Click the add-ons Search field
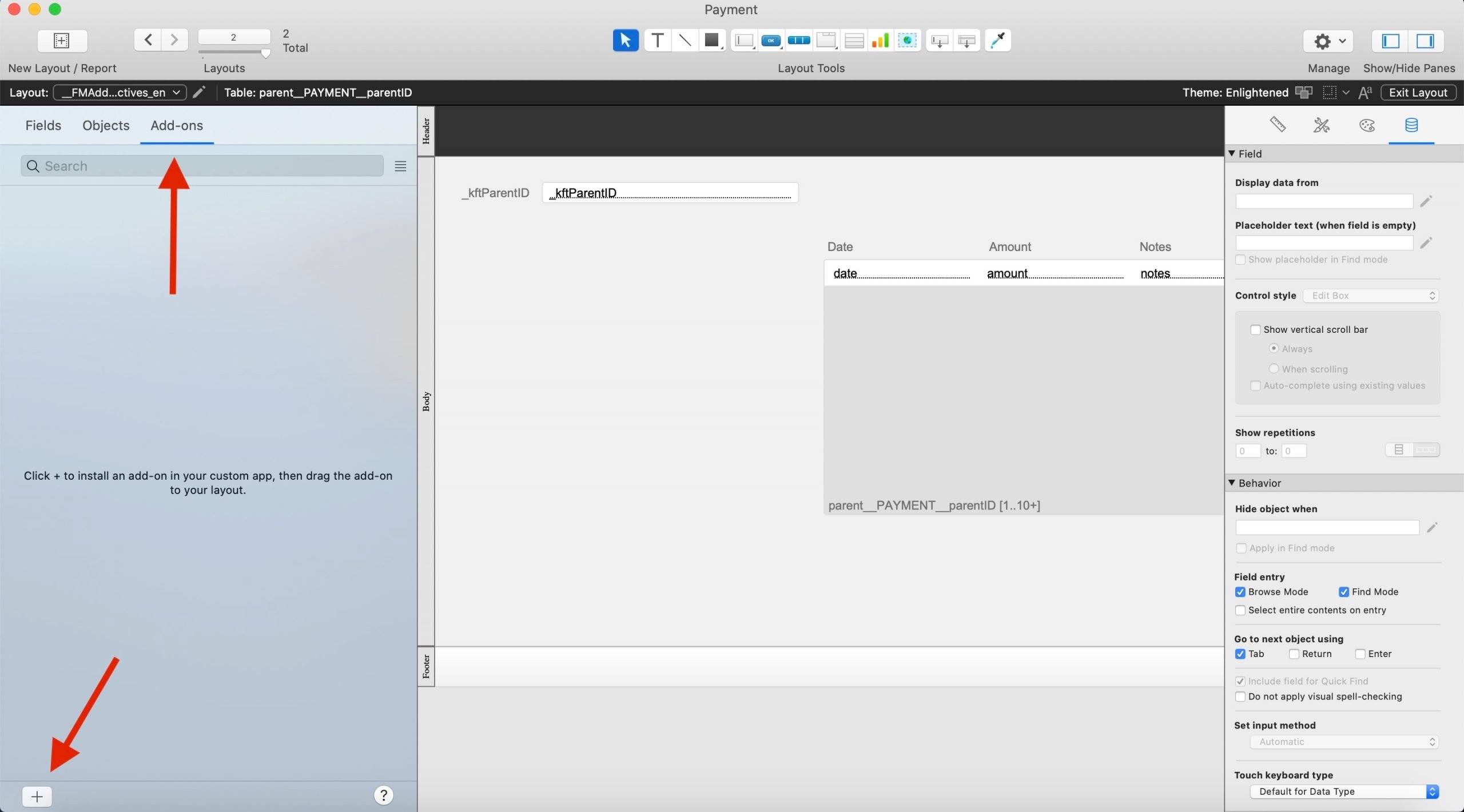This screenshot has width=1464, height=812. pyautogui.click(x=202, y=166)
